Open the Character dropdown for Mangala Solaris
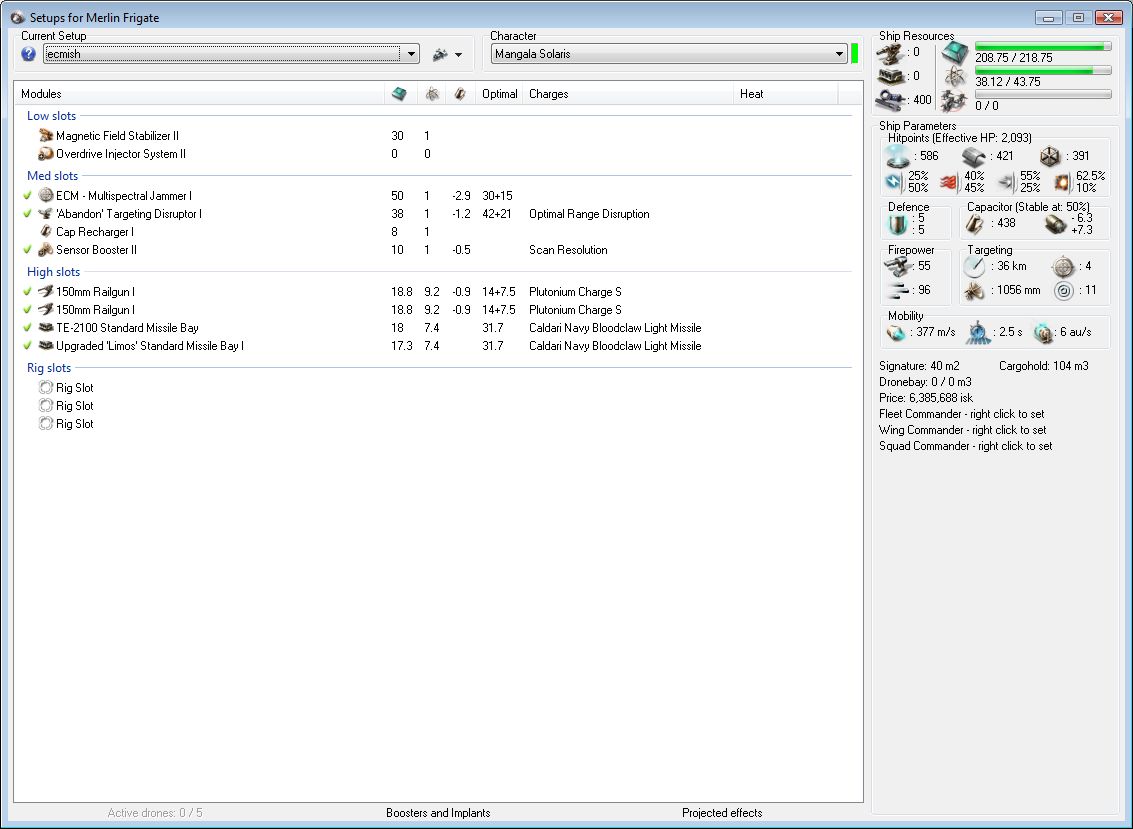Image resolution: width=1133 pixels, height=829 pixels. [839, 54]
